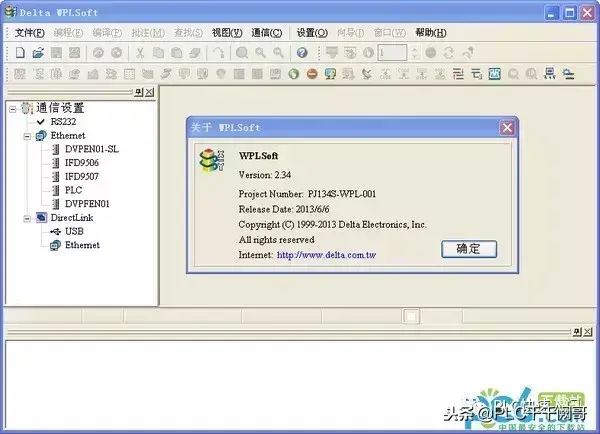Pin the bottom output panel
The image size is (600, 434).
(x=577, y=332)
